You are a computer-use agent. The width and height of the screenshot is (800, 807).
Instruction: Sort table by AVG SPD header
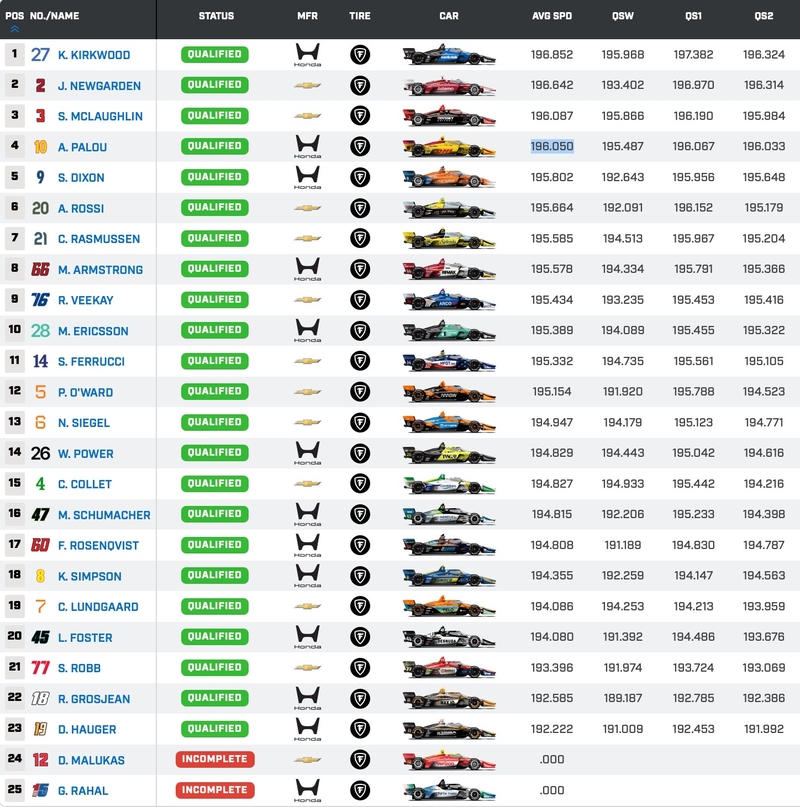coord(552,16)
